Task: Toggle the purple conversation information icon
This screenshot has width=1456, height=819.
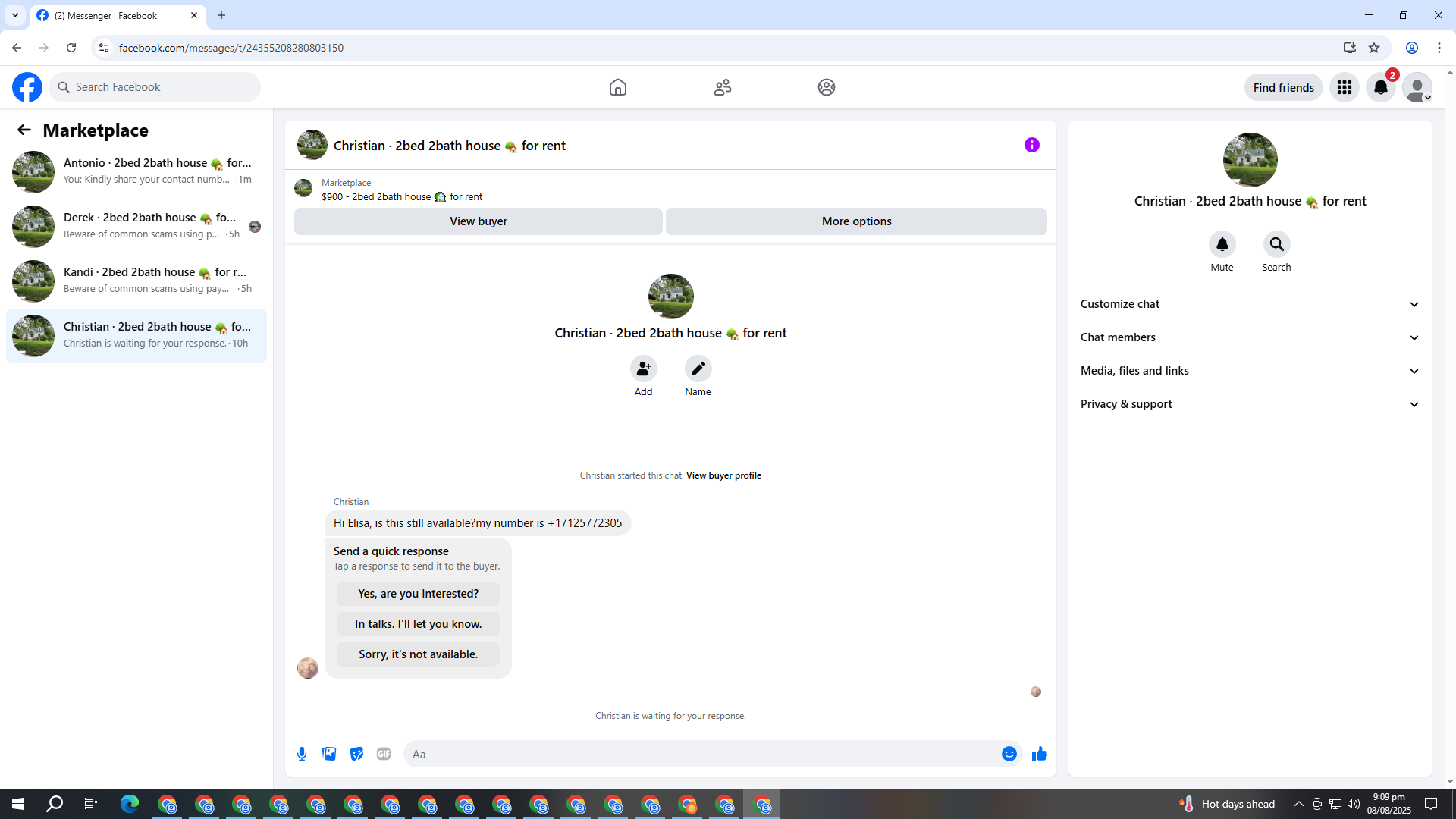Action: [x=1031, y=145]
